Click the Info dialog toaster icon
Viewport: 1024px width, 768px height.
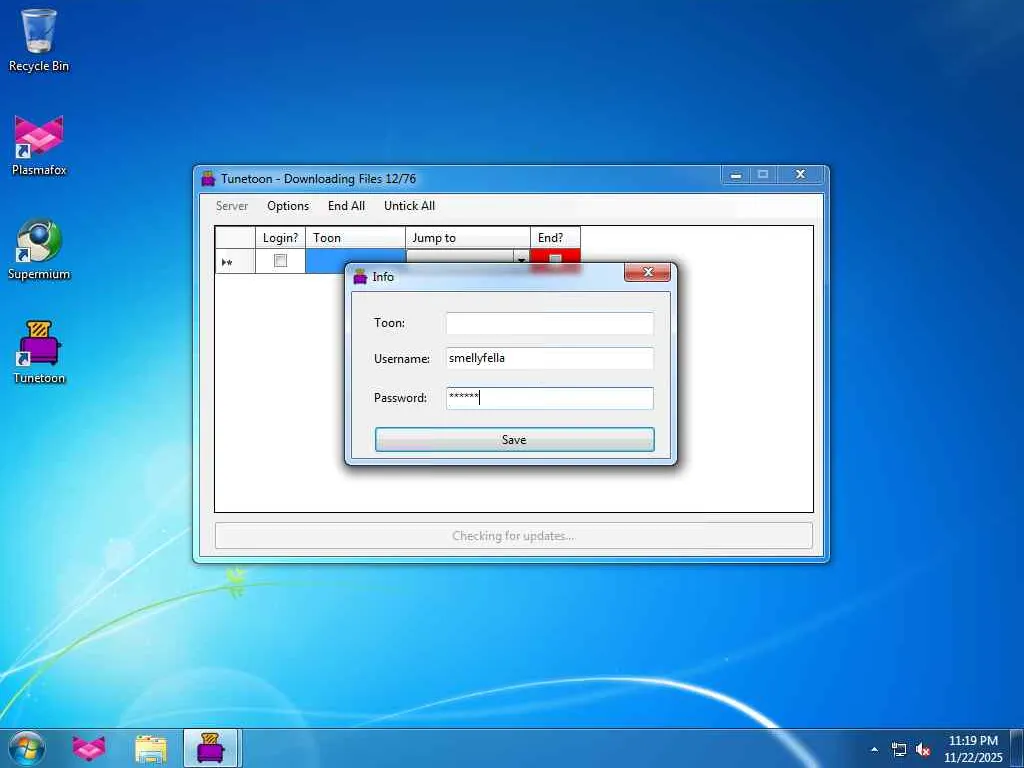coord(360,277)
